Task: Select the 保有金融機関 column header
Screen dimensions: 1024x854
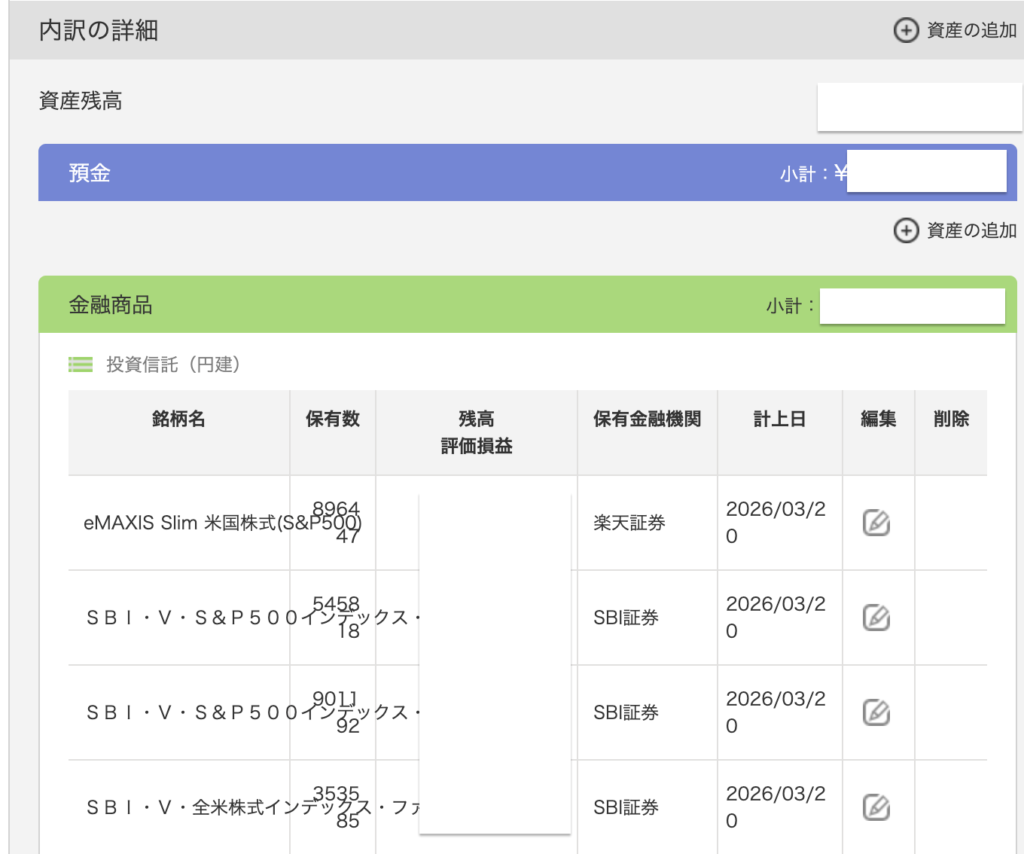Action: pyautogui.click(x=647, y=419)
